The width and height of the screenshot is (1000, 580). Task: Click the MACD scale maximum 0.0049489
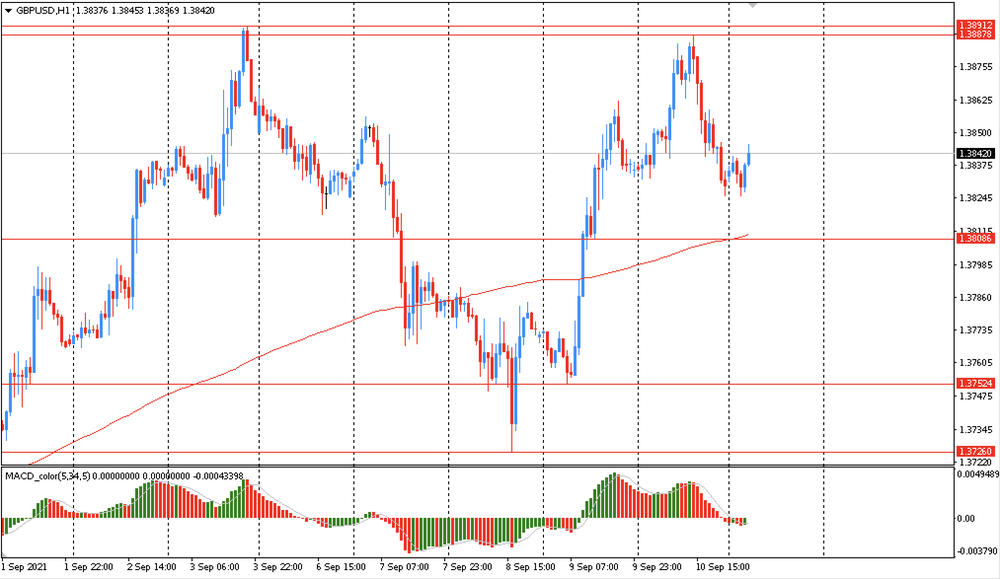977,474
